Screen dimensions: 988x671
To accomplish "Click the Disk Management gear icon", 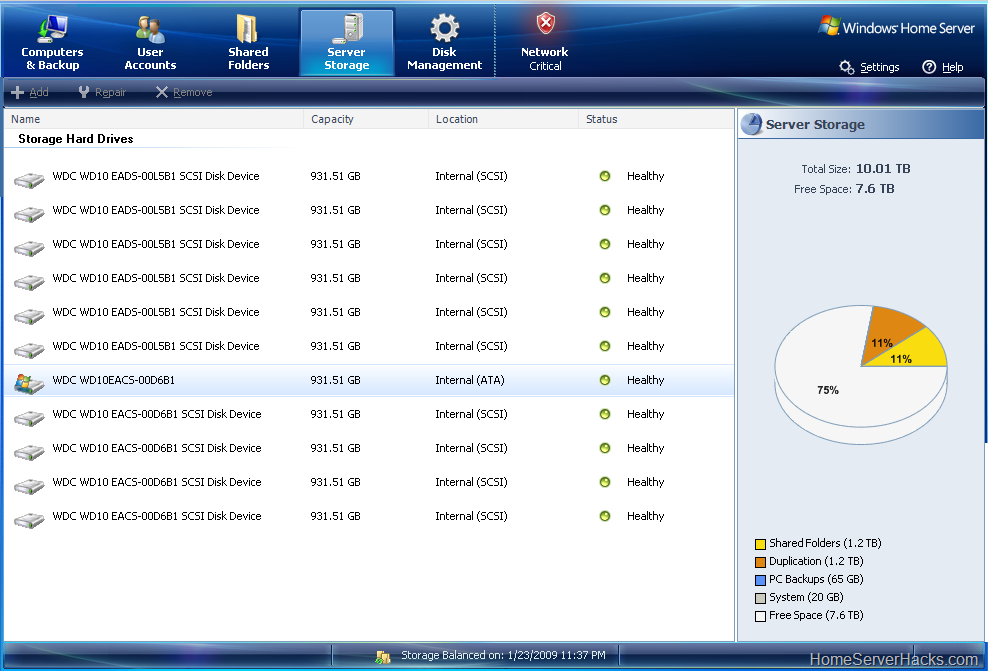I will (445, 28).
